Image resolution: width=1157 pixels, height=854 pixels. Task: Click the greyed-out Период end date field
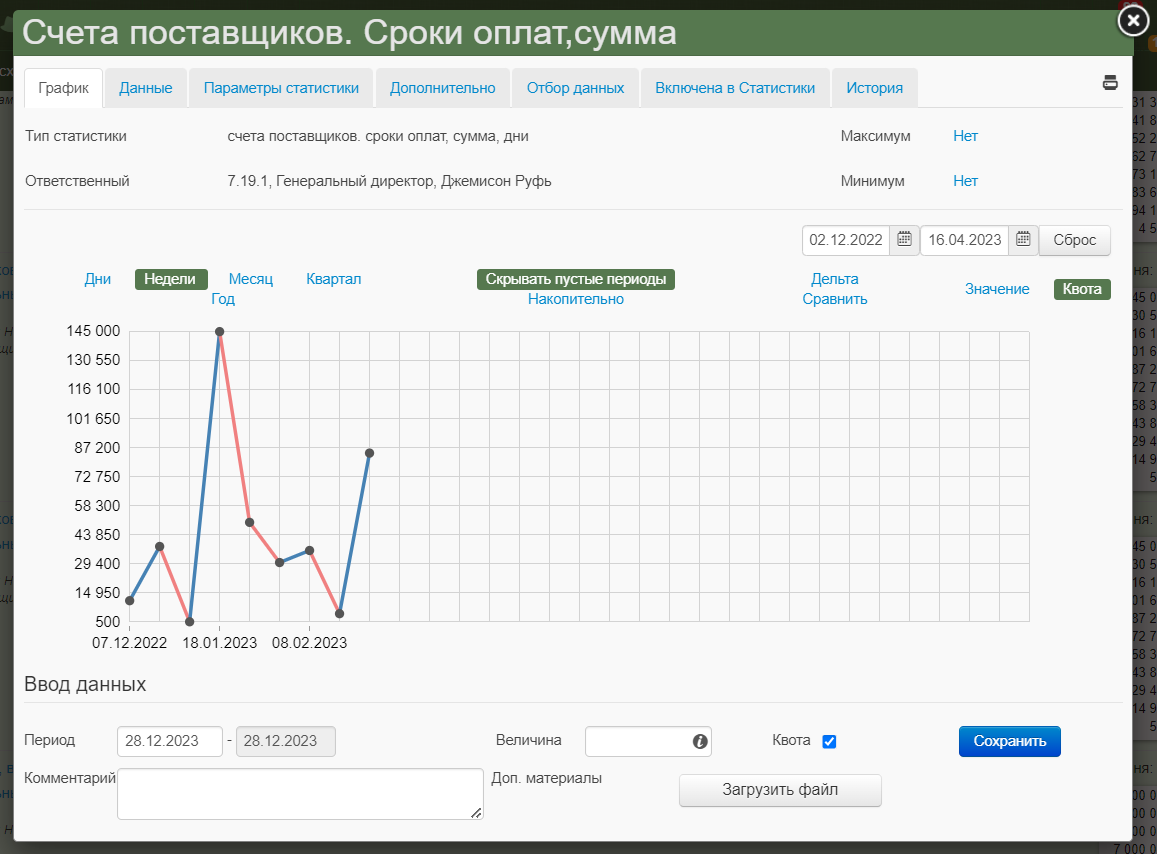click(286, 741)
